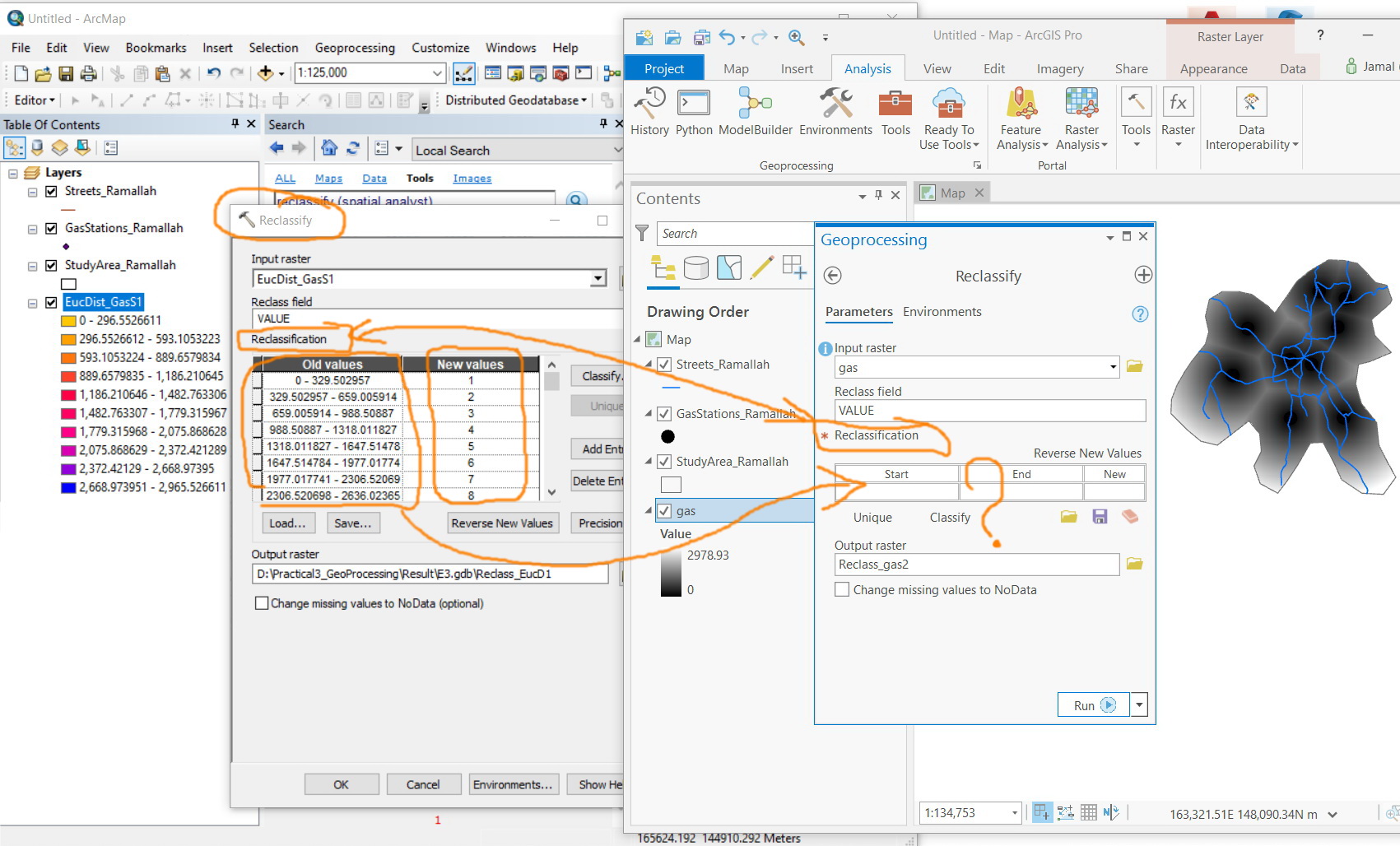Screen dimensions: 1400x846
Task: Click the gas layer grayscale color ramp
Action: [x=671, y=573]
